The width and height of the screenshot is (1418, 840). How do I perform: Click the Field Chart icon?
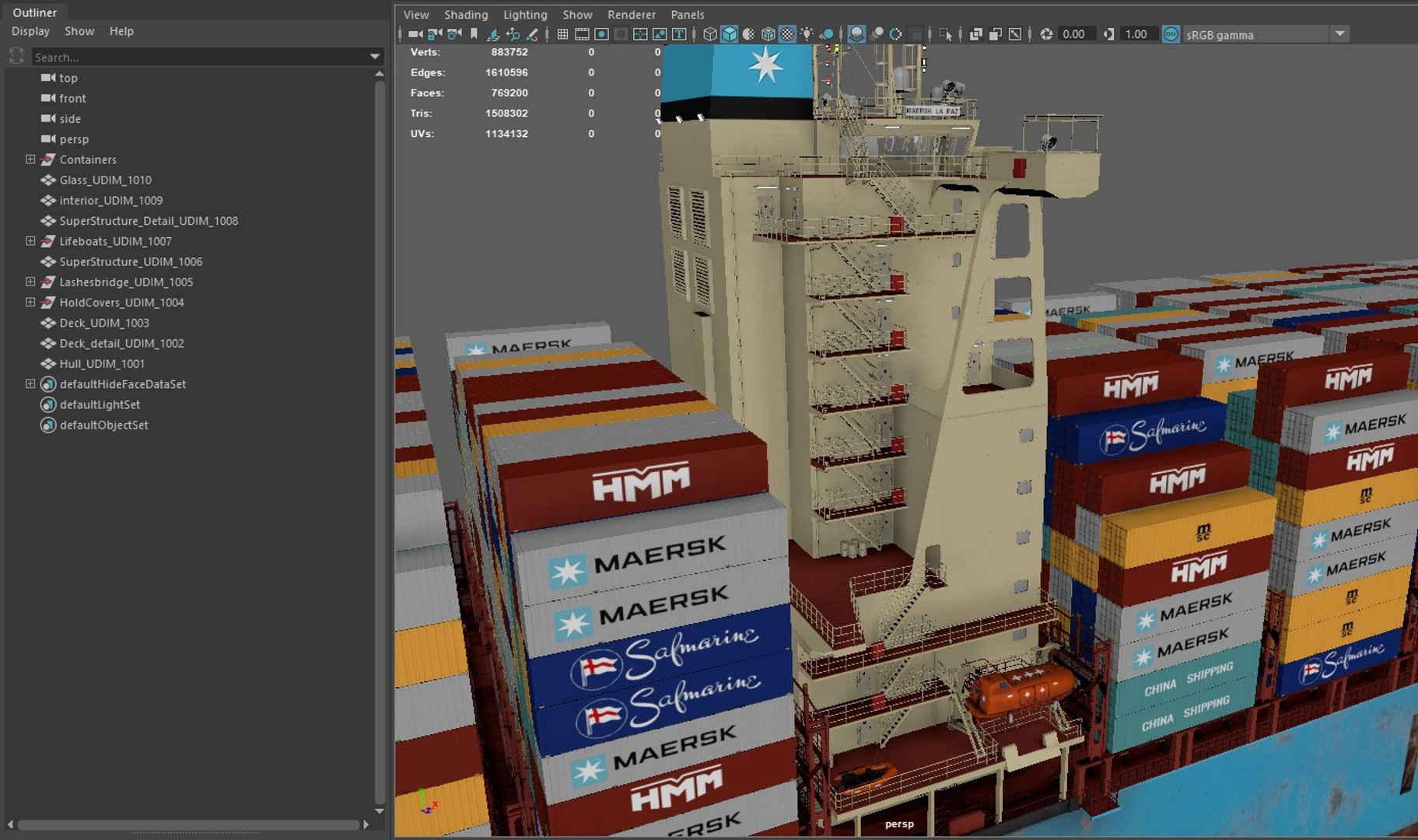tap(640, 34)
